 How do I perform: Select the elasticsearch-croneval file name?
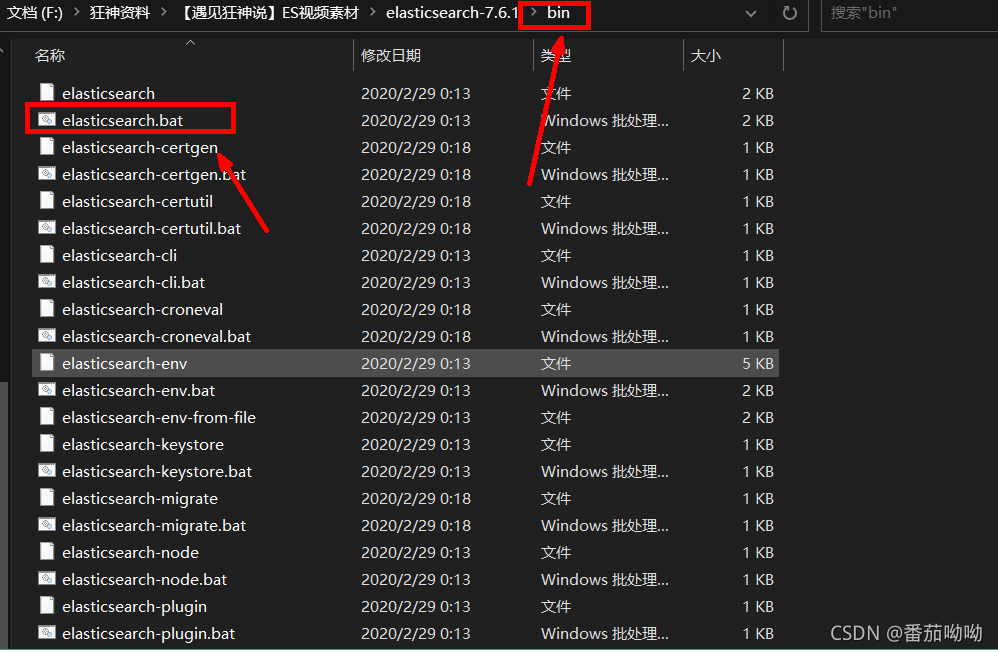143,310
